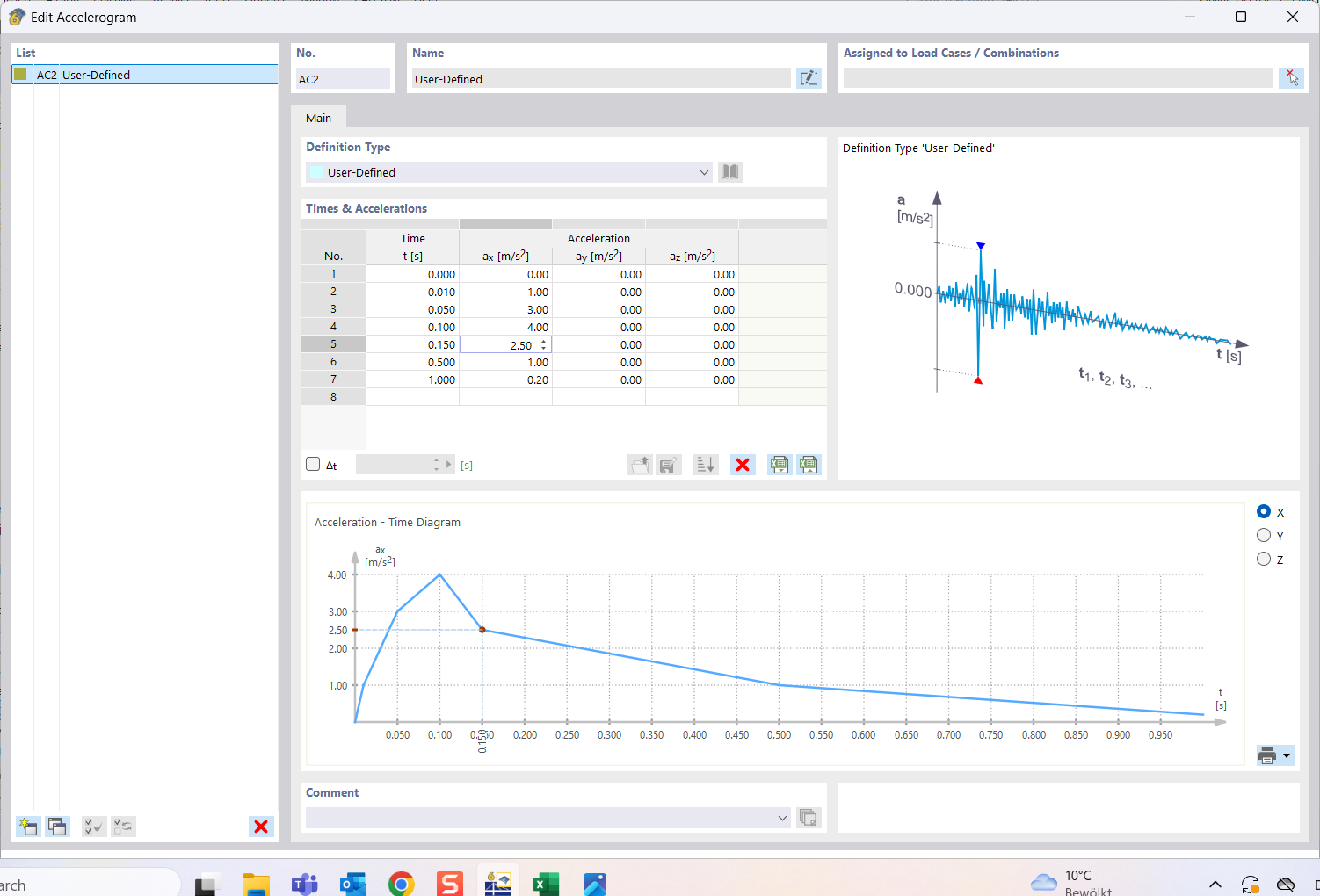The image size is (1320, 896).
Task: Rename the accelerogram using the edit pencil
Action: [x=809, y=77]
